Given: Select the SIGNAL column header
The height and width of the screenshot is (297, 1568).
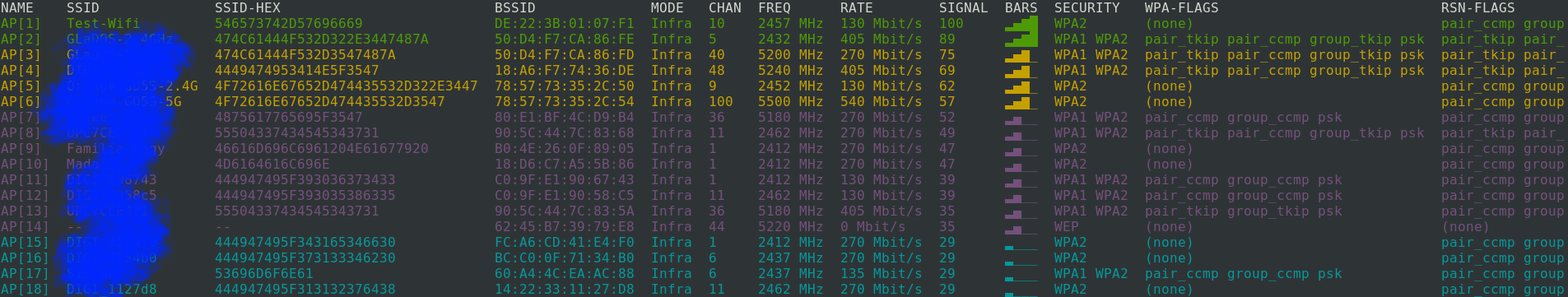Looking at the screenshot, I should [964, 7].
